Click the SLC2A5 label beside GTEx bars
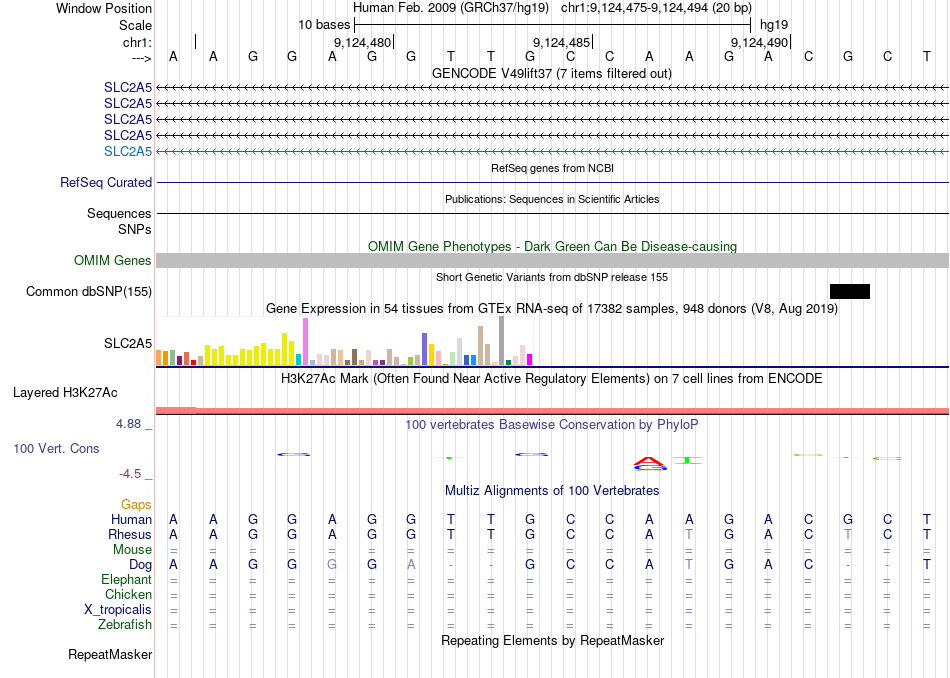The height and width of the screenshot is (678, 950). point(128,344)
